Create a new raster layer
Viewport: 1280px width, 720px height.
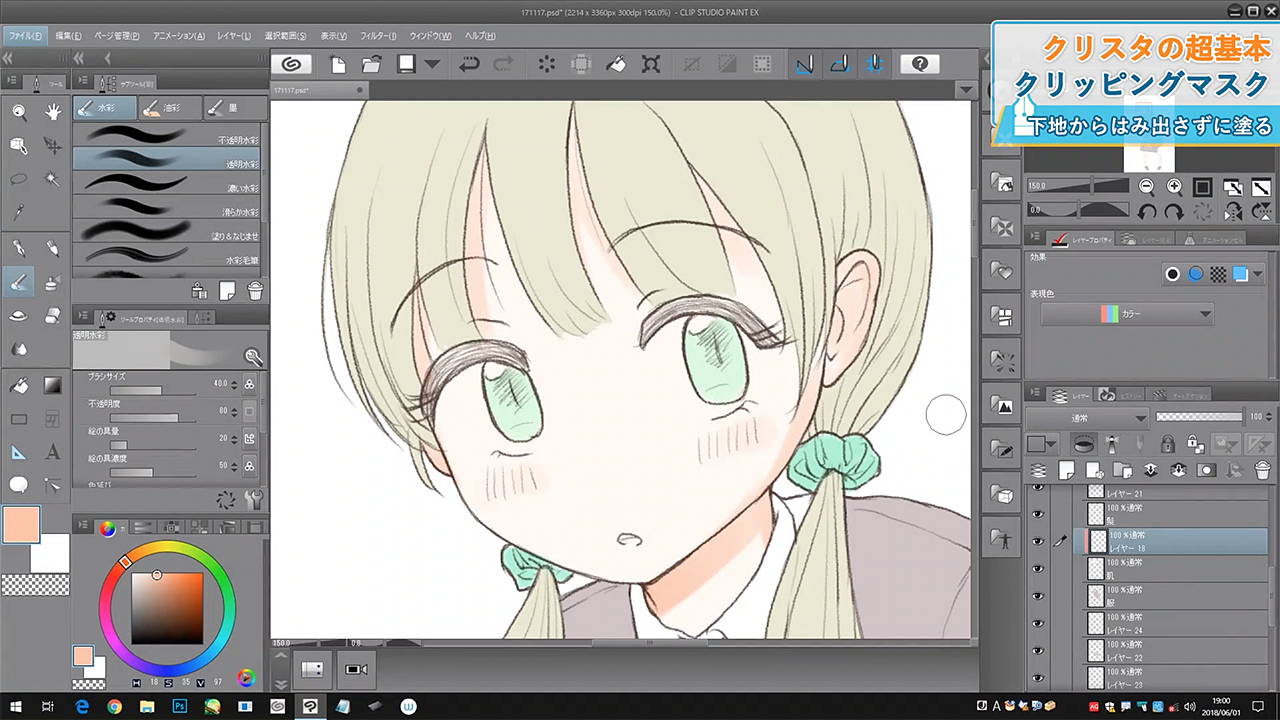click(x=1066, y=469)
